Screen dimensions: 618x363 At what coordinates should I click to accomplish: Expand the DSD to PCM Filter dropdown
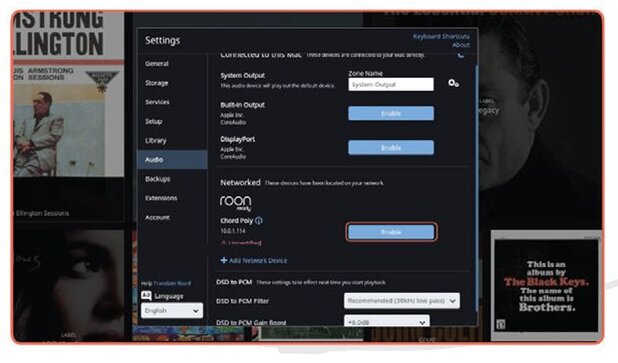(402, 301)
